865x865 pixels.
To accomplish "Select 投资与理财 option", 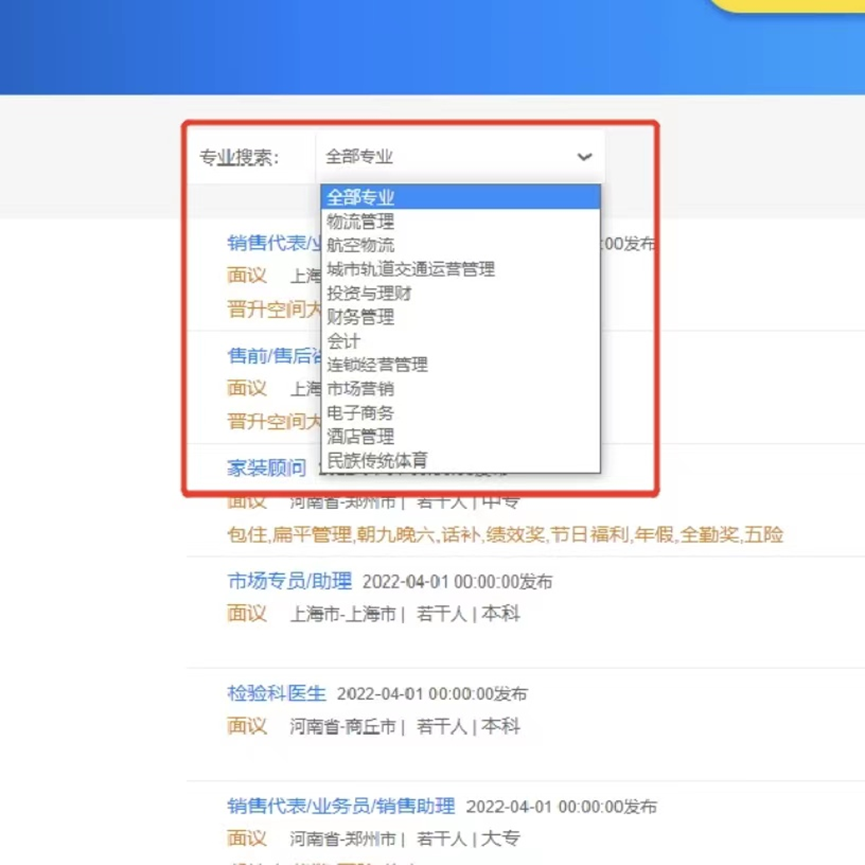I will 369,293.
